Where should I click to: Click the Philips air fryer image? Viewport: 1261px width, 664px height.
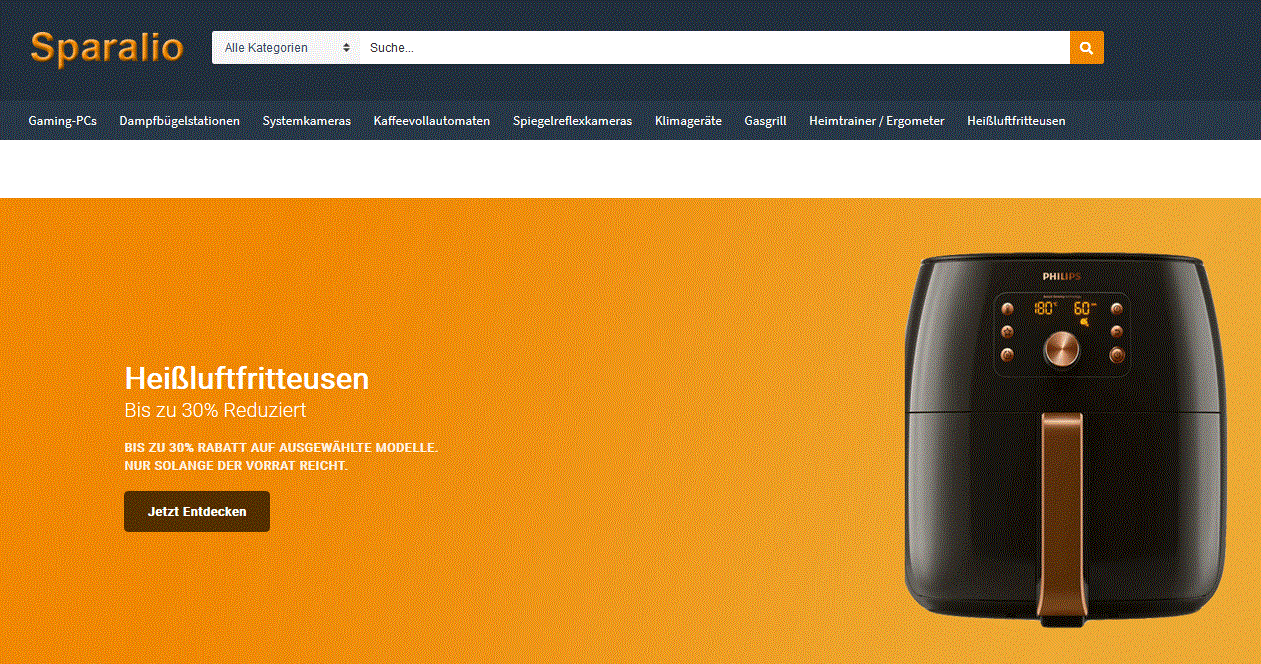point(1062,440)
